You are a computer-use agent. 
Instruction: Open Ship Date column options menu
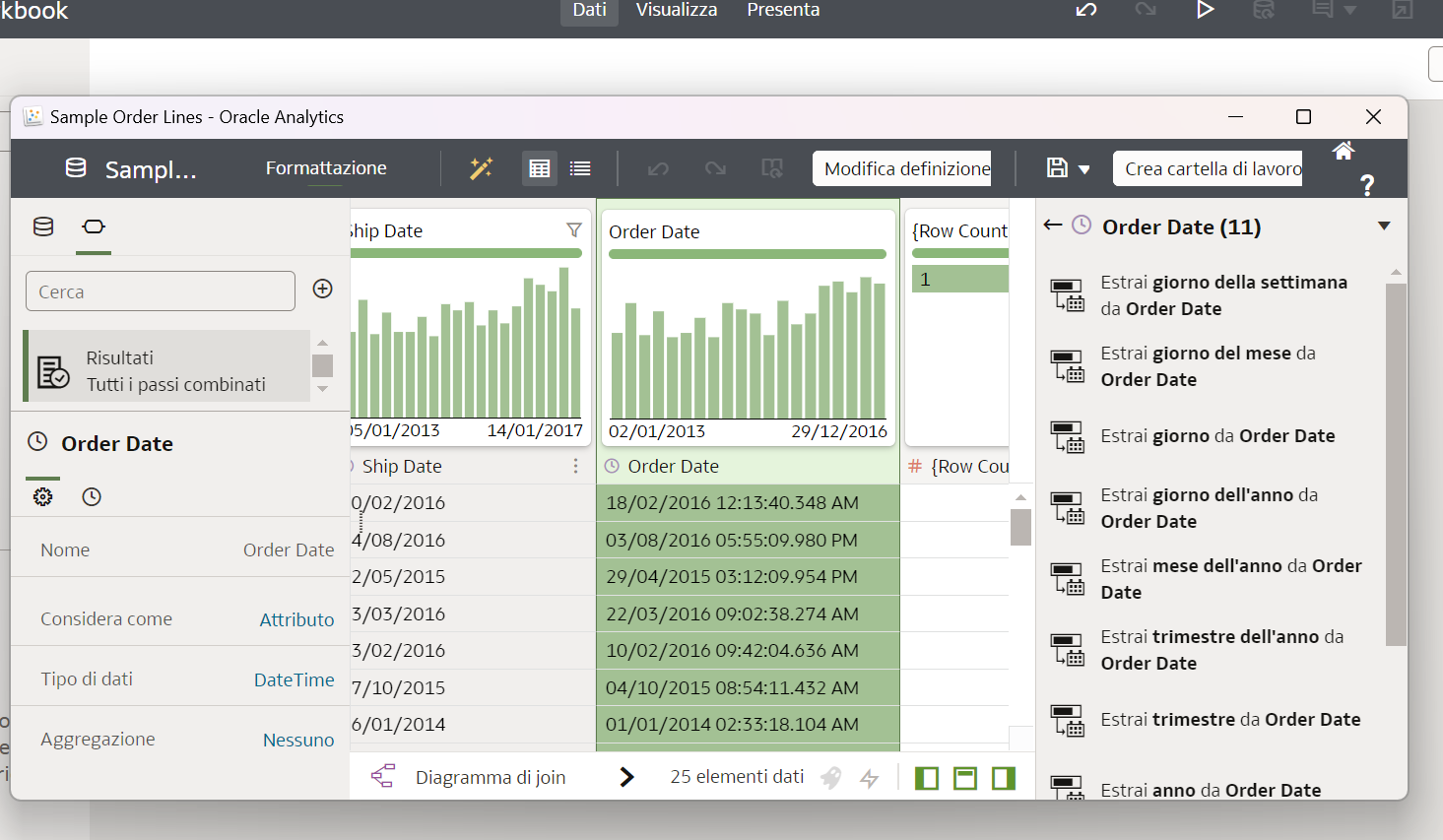pos(575,466)
